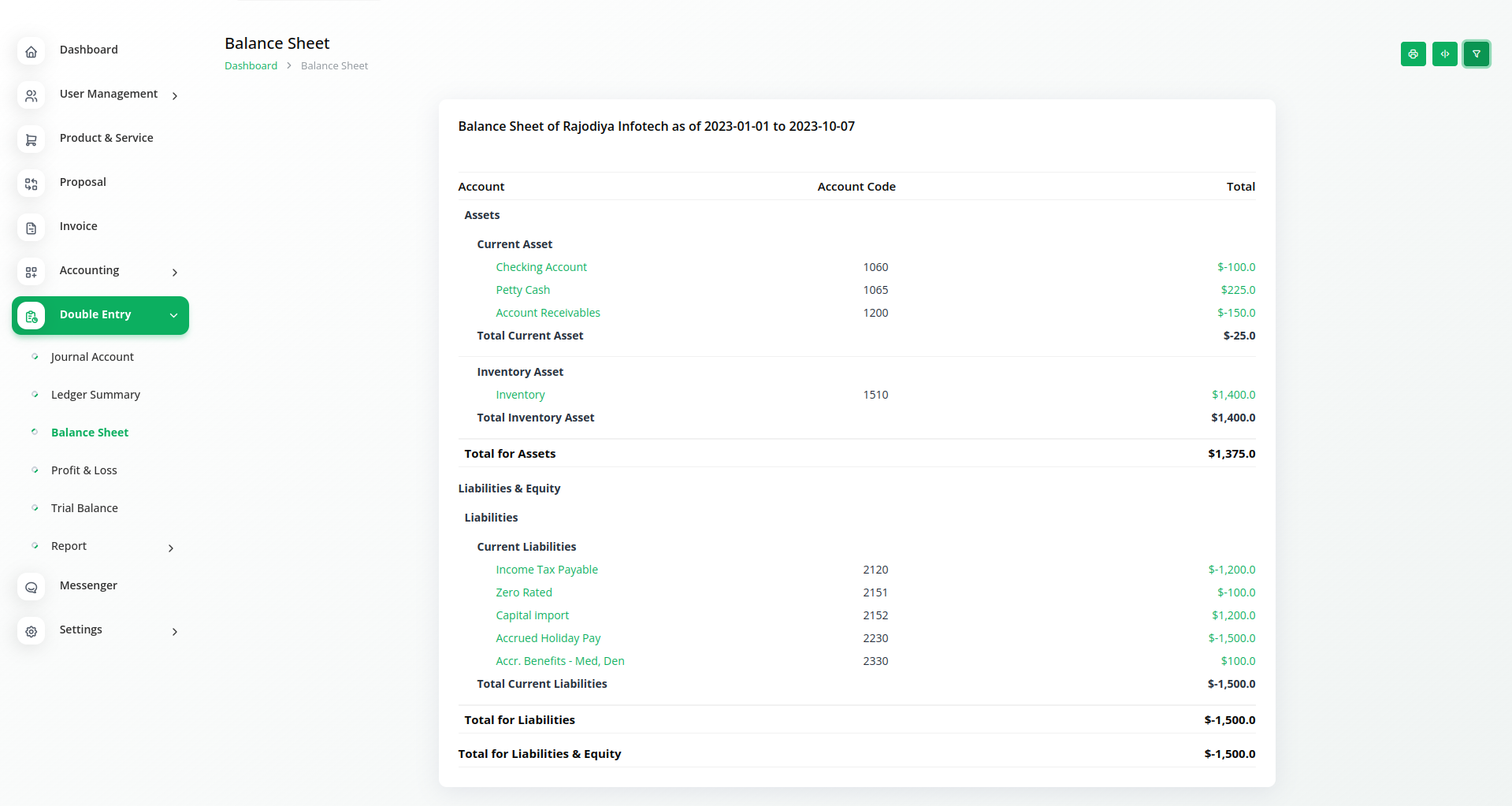Expand the Accounting menu chevron
The image size is (1512, 806).
tap(175, 273)
